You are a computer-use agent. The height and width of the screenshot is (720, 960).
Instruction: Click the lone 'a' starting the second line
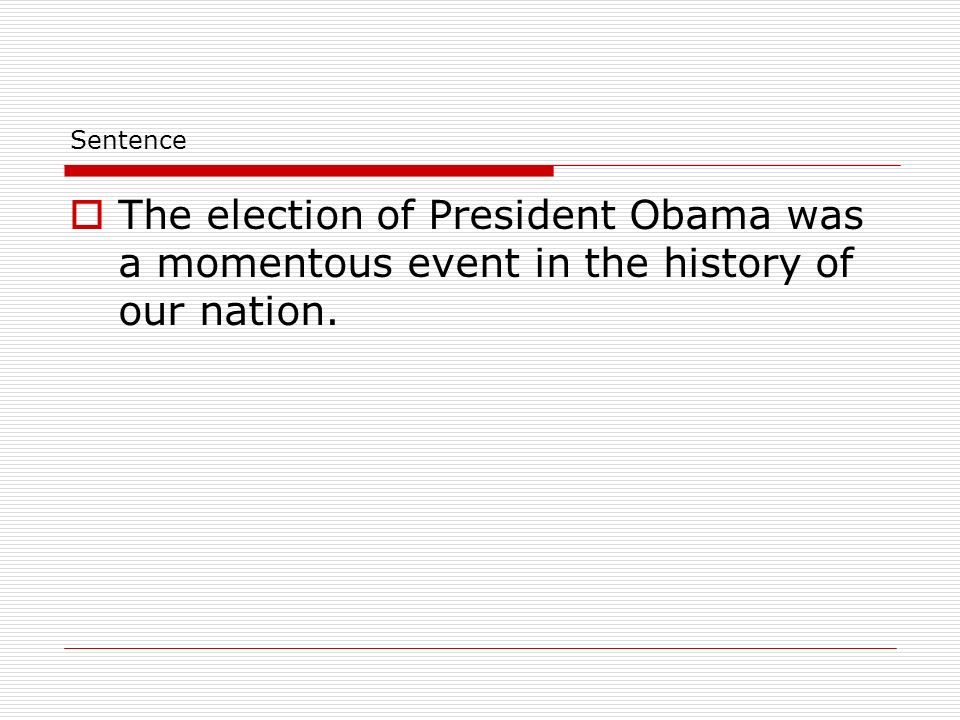(130, 265)
